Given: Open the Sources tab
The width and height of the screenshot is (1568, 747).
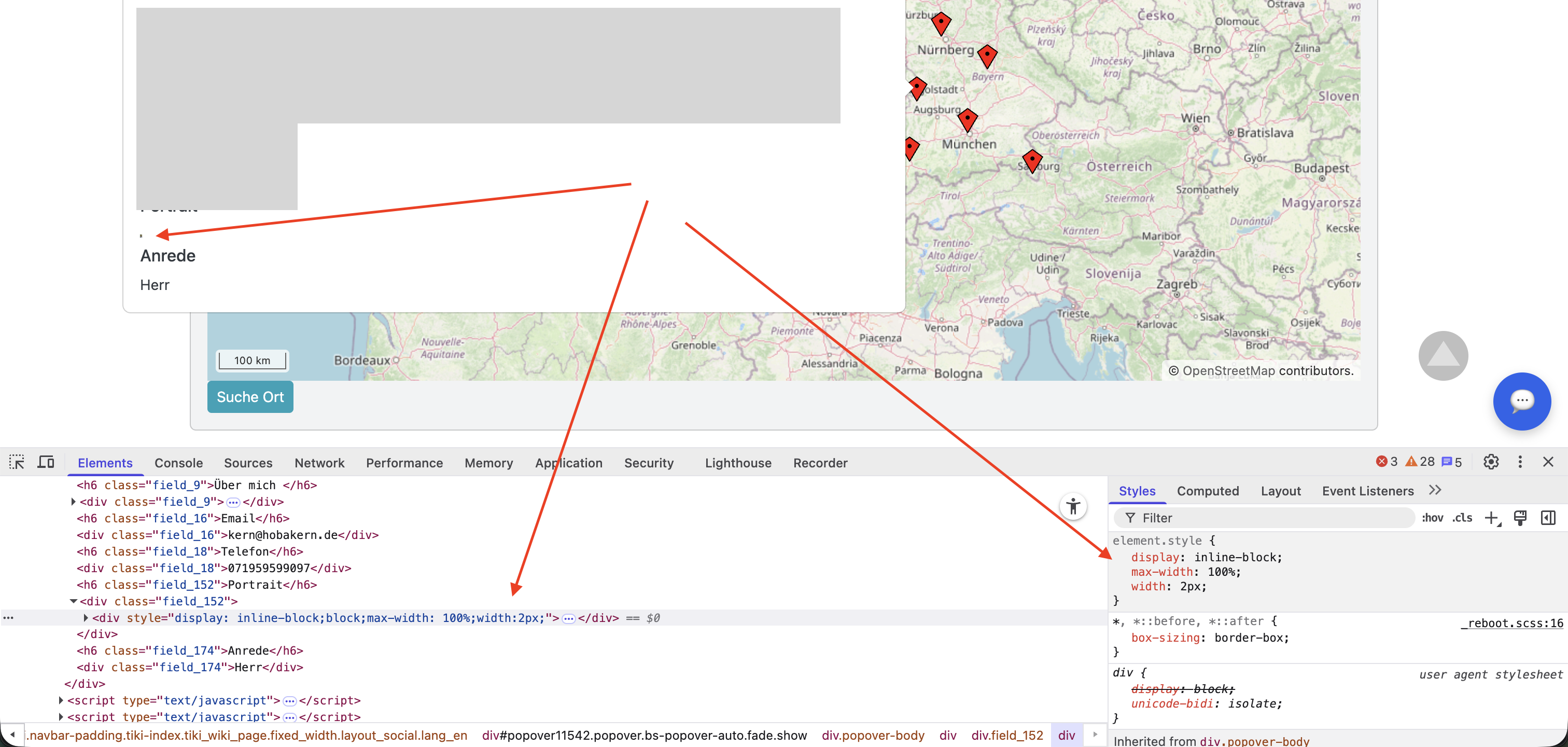Looking at the screenshot, I should [248, 463].
